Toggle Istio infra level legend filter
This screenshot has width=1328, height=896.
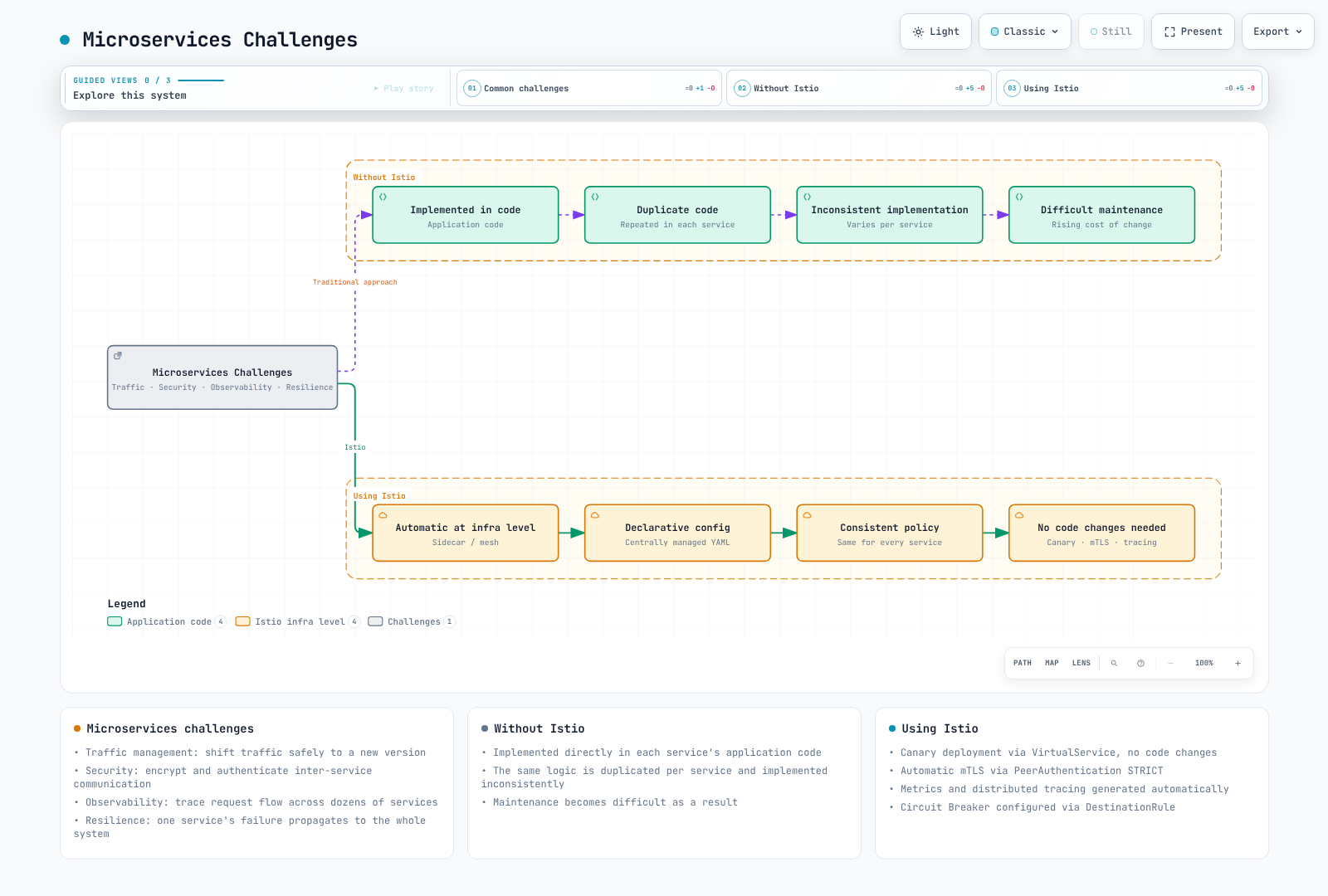point(297,621)
